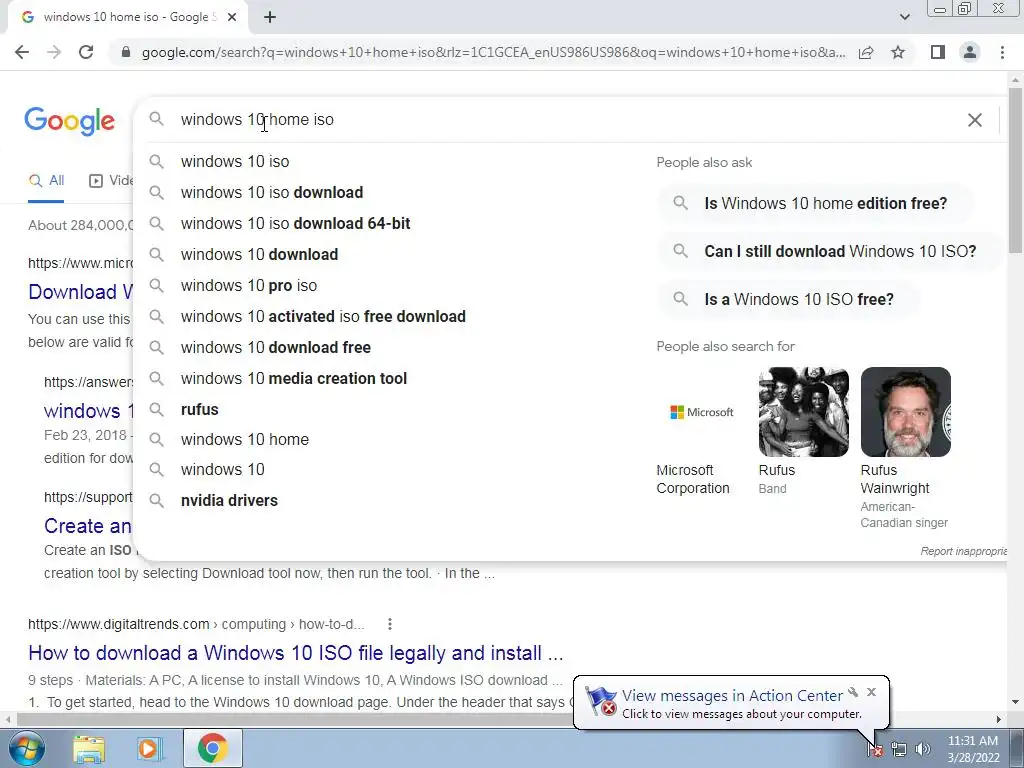Open Windows Explorer from the taskbar
Viewport: 1024px width, 768px height.
pos(89,748)
